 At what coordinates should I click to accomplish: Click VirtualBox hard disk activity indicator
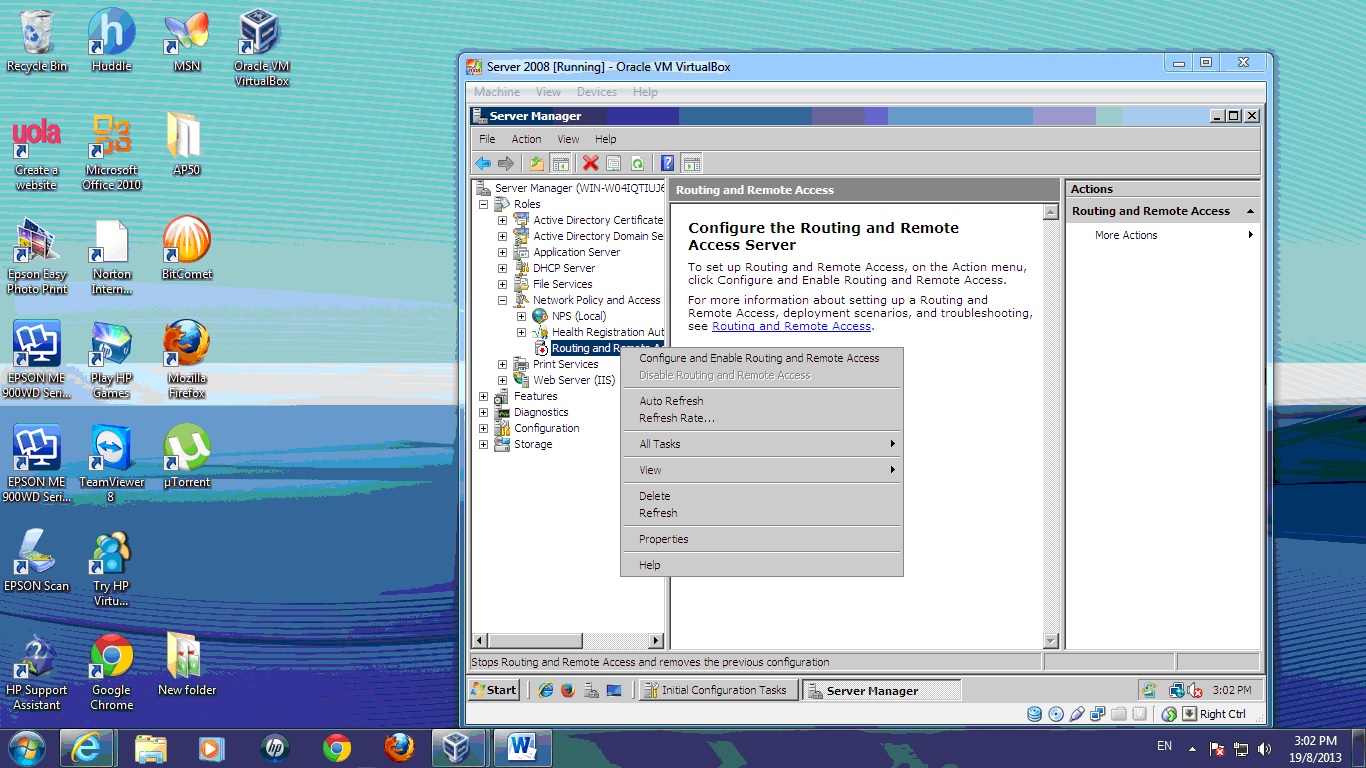click(1034, 714)
